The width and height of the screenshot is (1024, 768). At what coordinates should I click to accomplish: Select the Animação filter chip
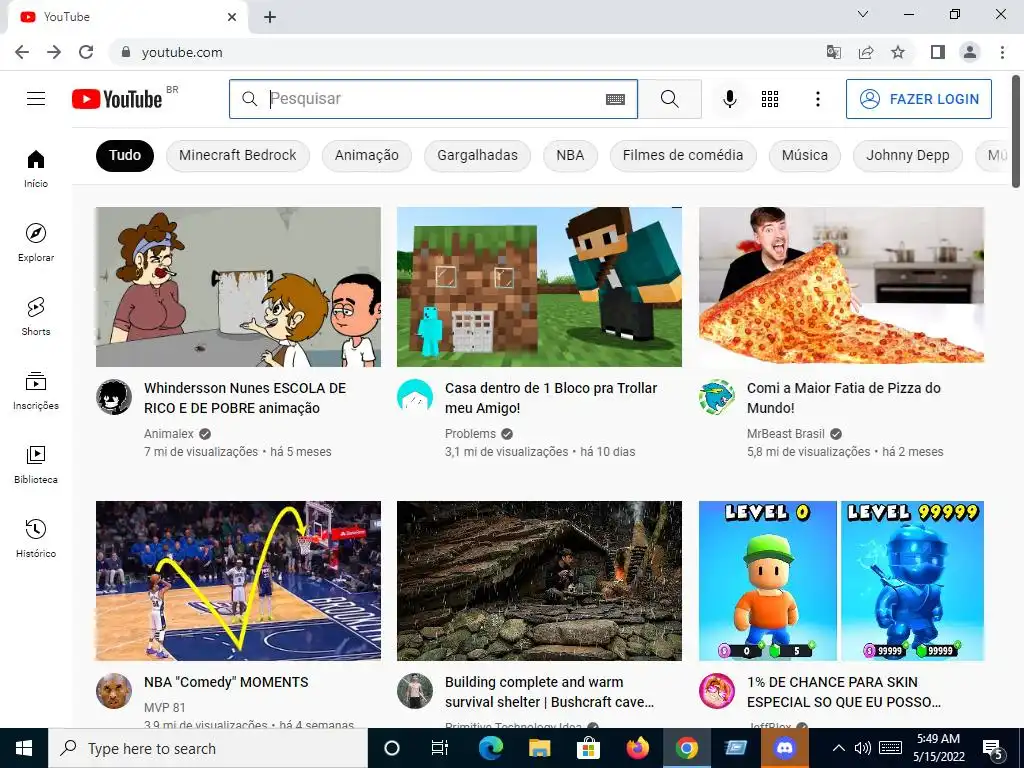point(366,155)
